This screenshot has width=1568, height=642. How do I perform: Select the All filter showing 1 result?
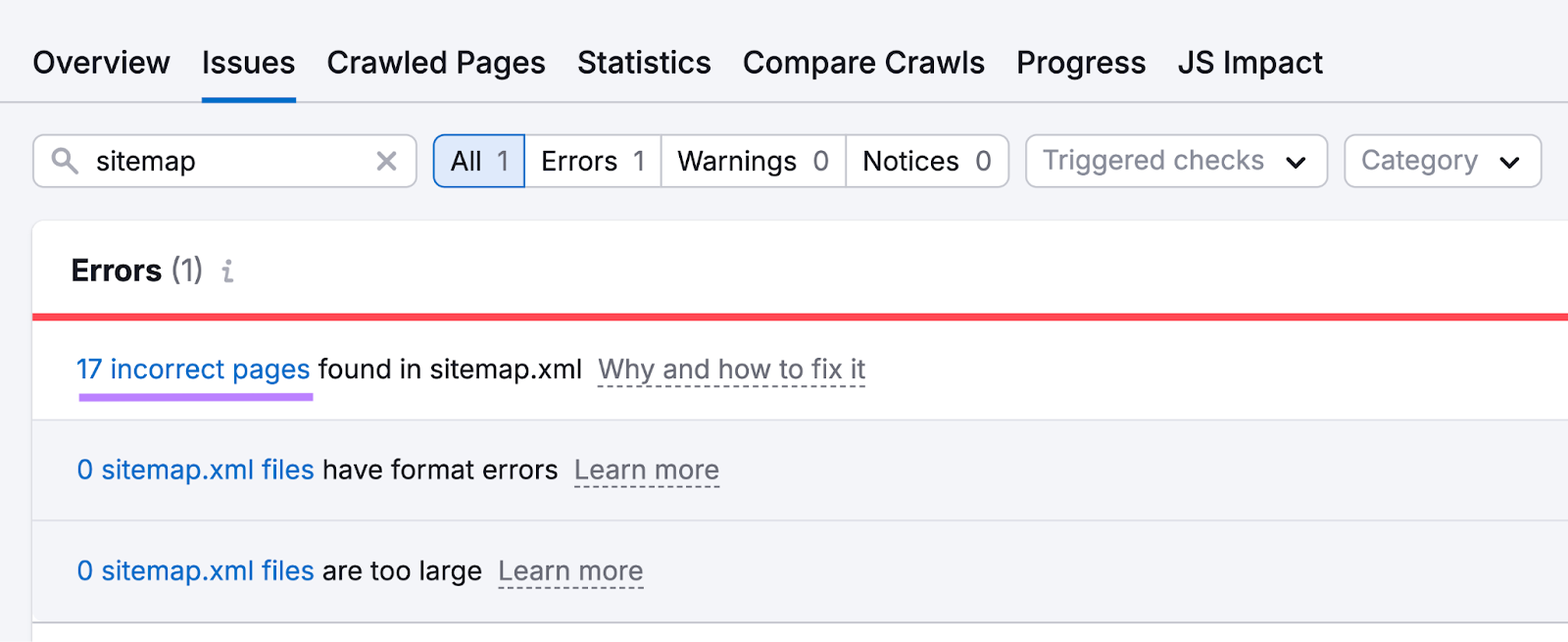(x=478, y=161)
